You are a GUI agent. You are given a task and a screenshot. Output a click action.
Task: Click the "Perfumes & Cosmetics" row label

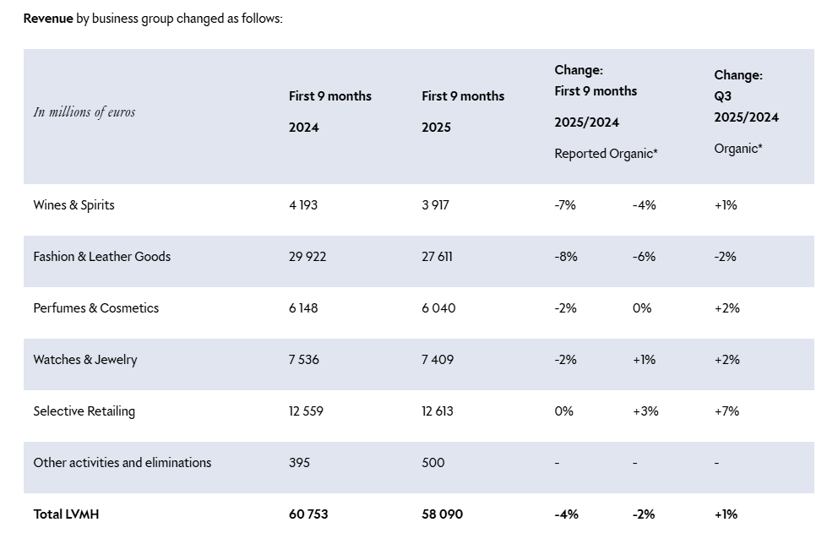[x=96, y=308]
